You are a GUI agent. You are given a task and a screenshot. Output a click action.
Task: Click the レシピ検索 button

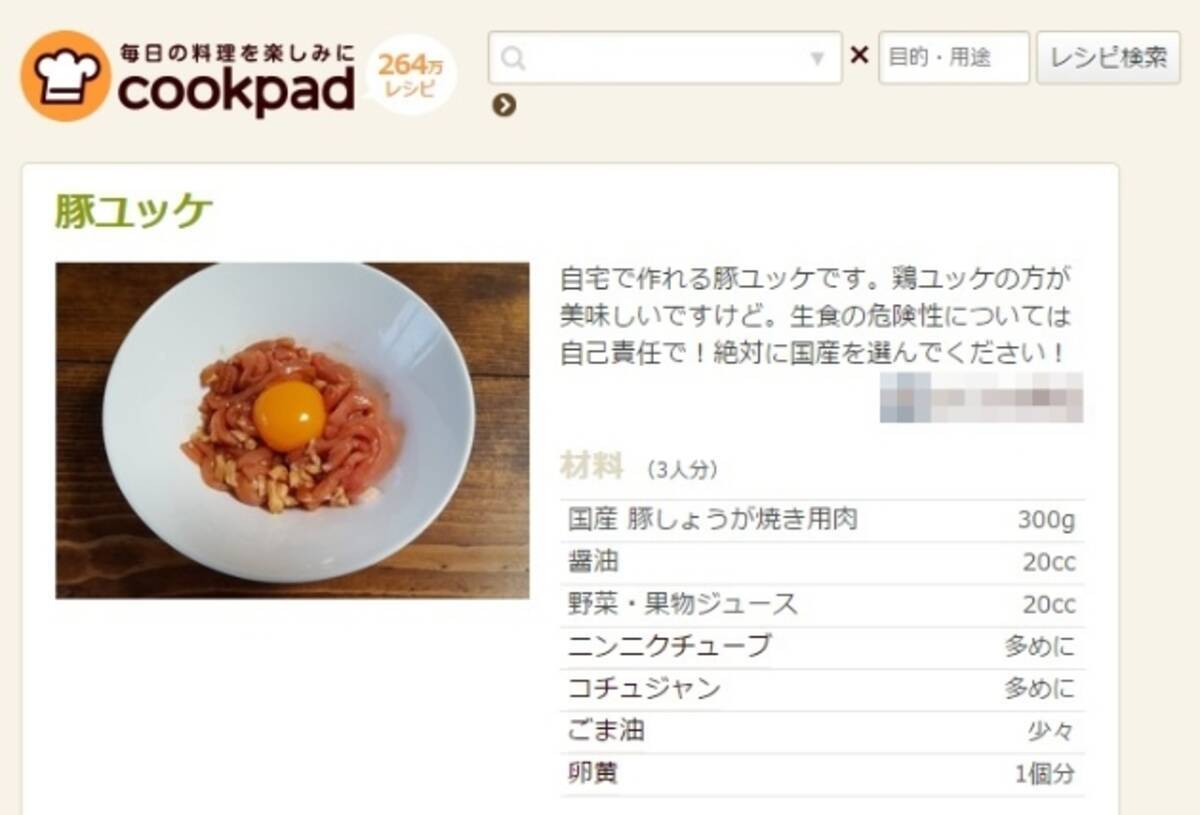point(1108,58)
